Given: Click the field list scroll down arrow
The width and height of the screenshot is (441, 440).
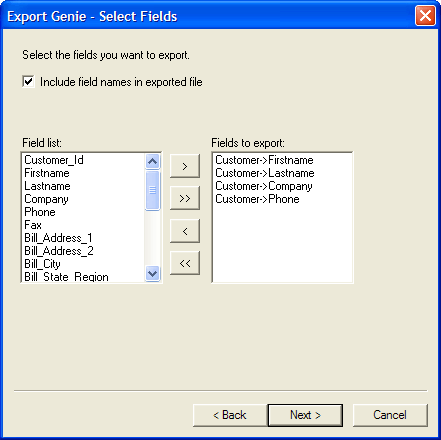Looking at the screenshot, I should point(153,274).
